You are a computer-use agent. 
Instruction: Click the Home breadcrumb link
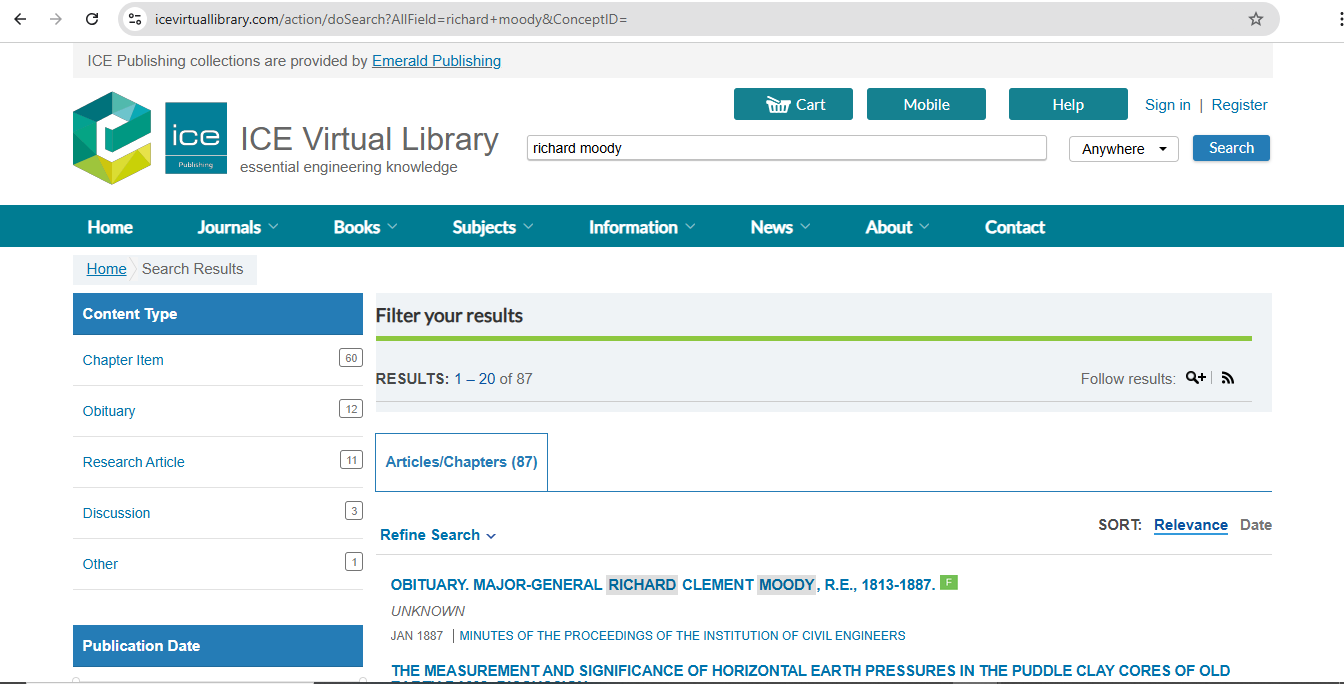[x=106, y=269]
